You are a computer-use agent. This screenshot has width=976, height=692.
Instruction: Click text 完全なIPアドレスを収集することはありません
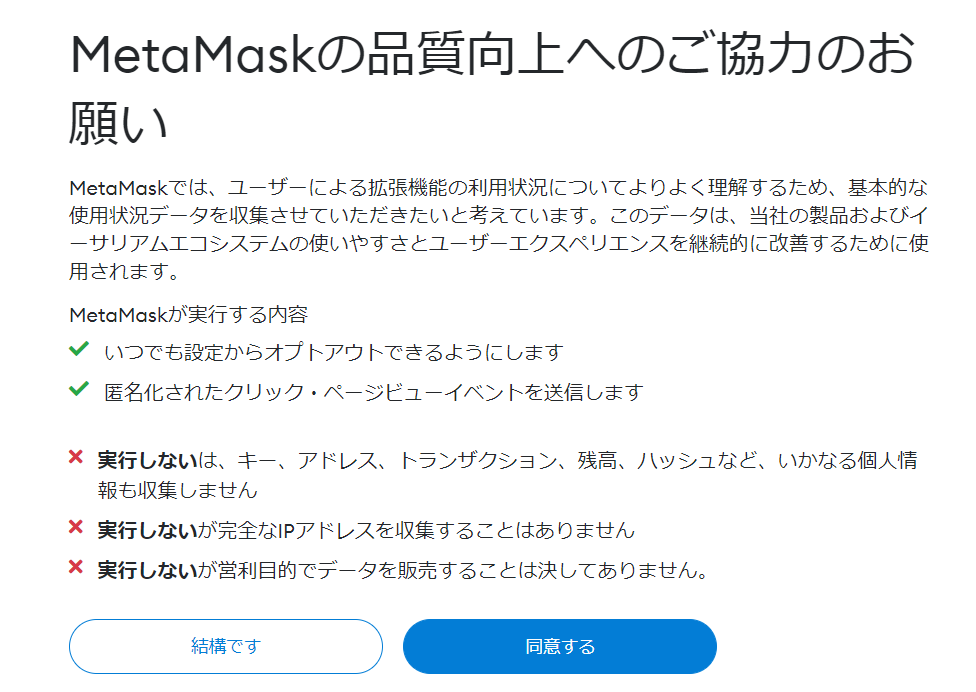(426, 530)
